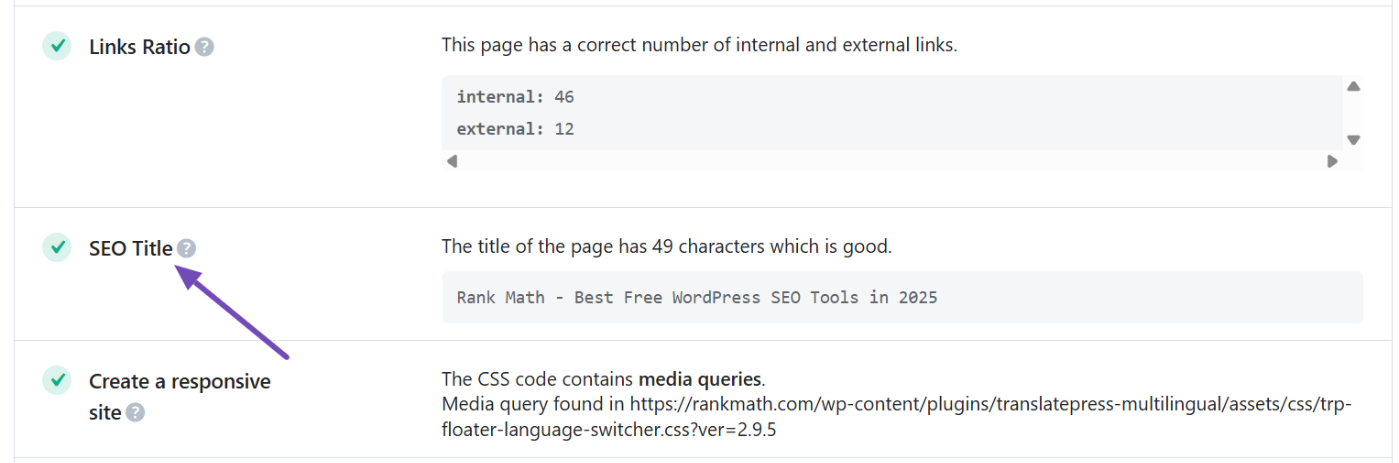Click the internal and external links description
Screen dimensions: 1399x463
pyautogui.click(x=699, y=45)
